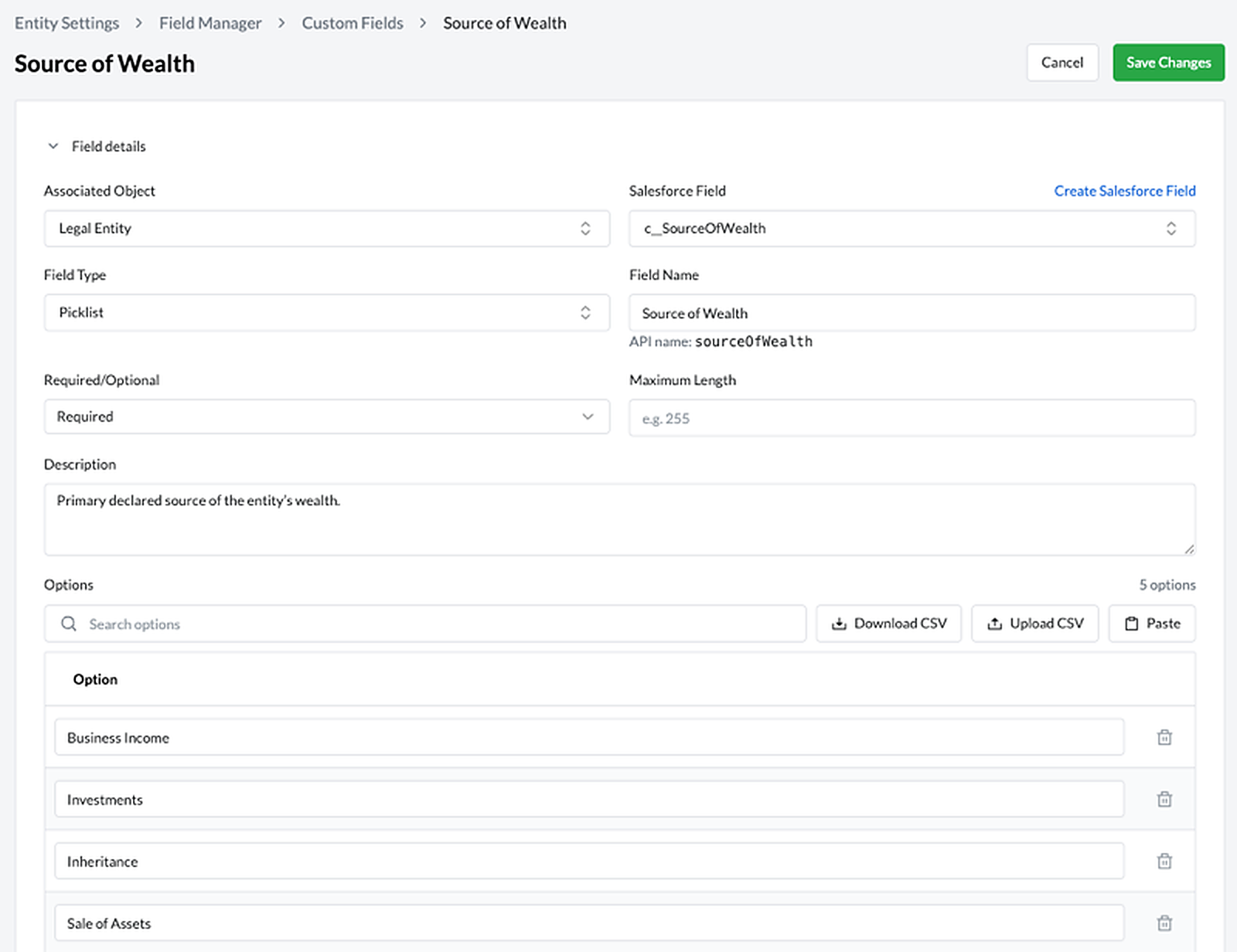This screenshot has height=952, width=1237.
Task: Delete the Investments option
Action: [1164, 799]
